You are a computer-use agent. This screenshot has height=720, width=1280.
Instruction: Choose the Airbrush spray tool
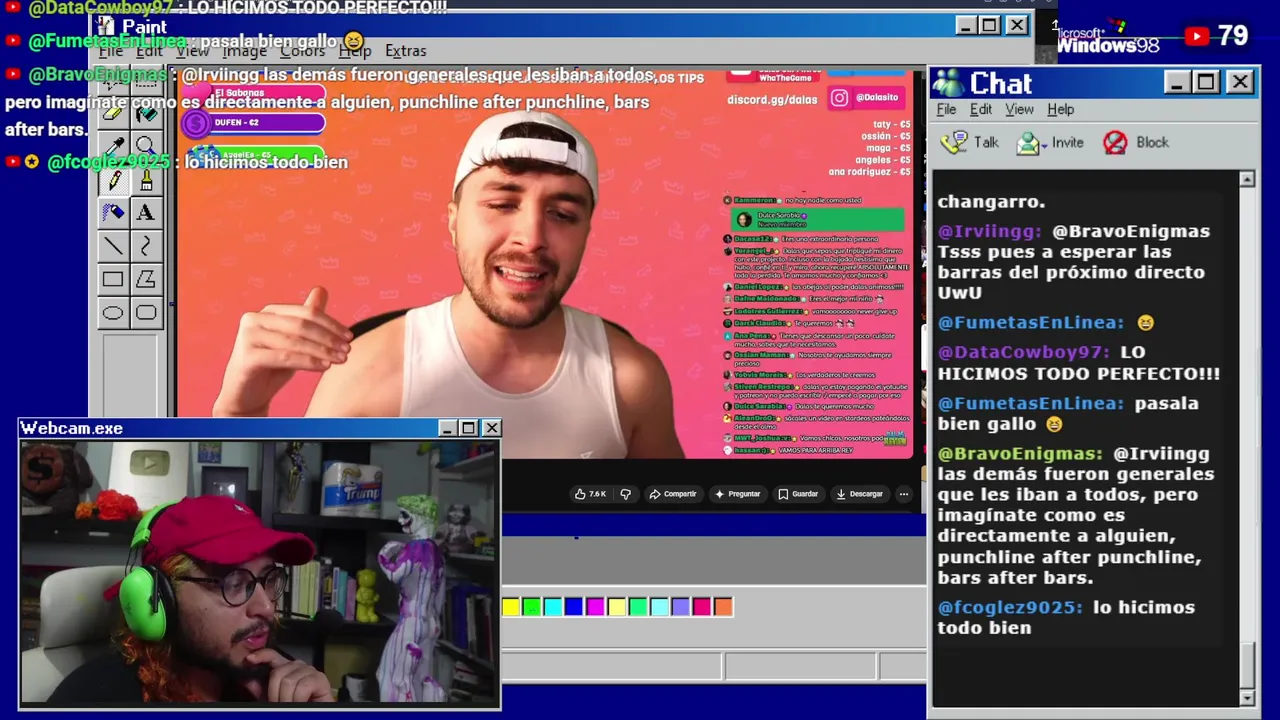tap(114, 213)
